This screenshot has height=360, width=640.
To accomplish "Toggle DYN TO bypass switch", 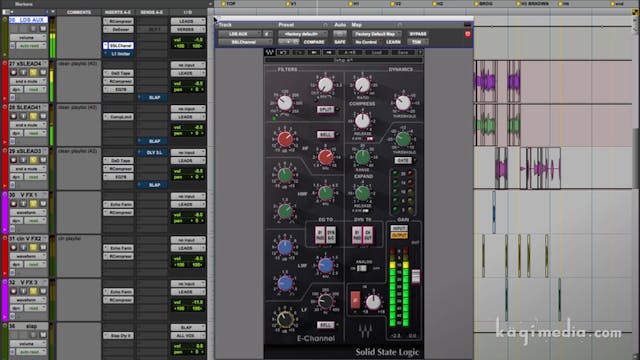I will pos(357,236).
